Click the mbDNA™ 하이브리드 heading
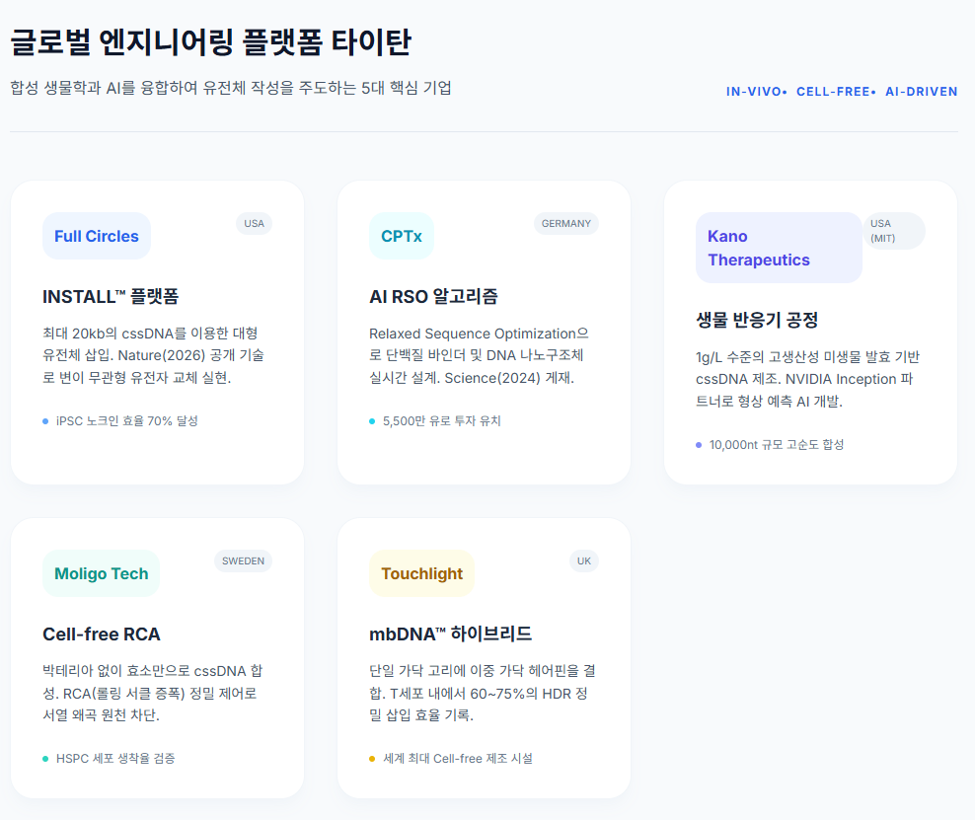The width and height of the screenshot is (975, 820). click(x=451, y=634)
